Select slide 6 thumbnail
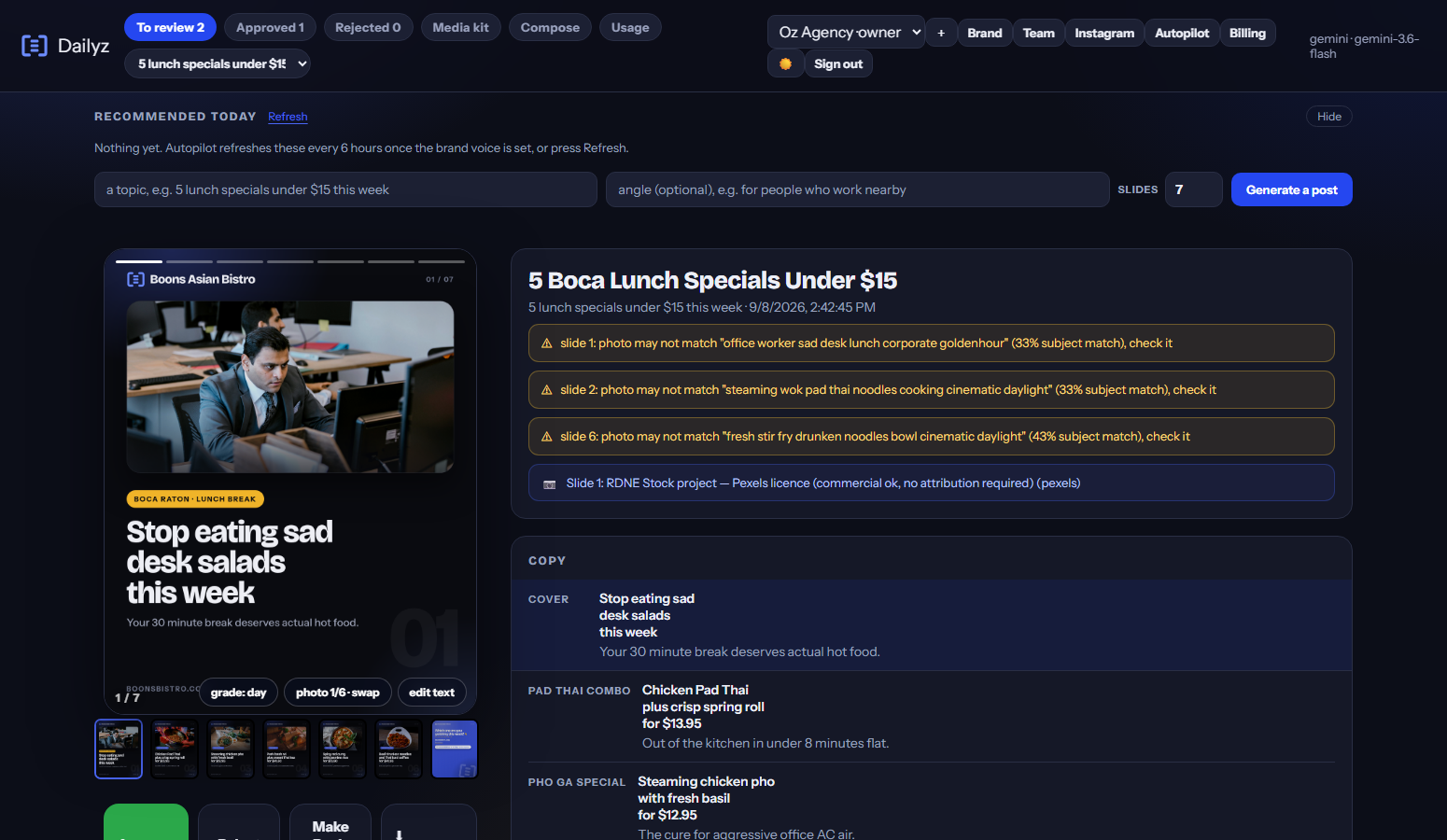The width and height of the screenshot is (1447, 840). pyautogui.click(x=399, y=749)
